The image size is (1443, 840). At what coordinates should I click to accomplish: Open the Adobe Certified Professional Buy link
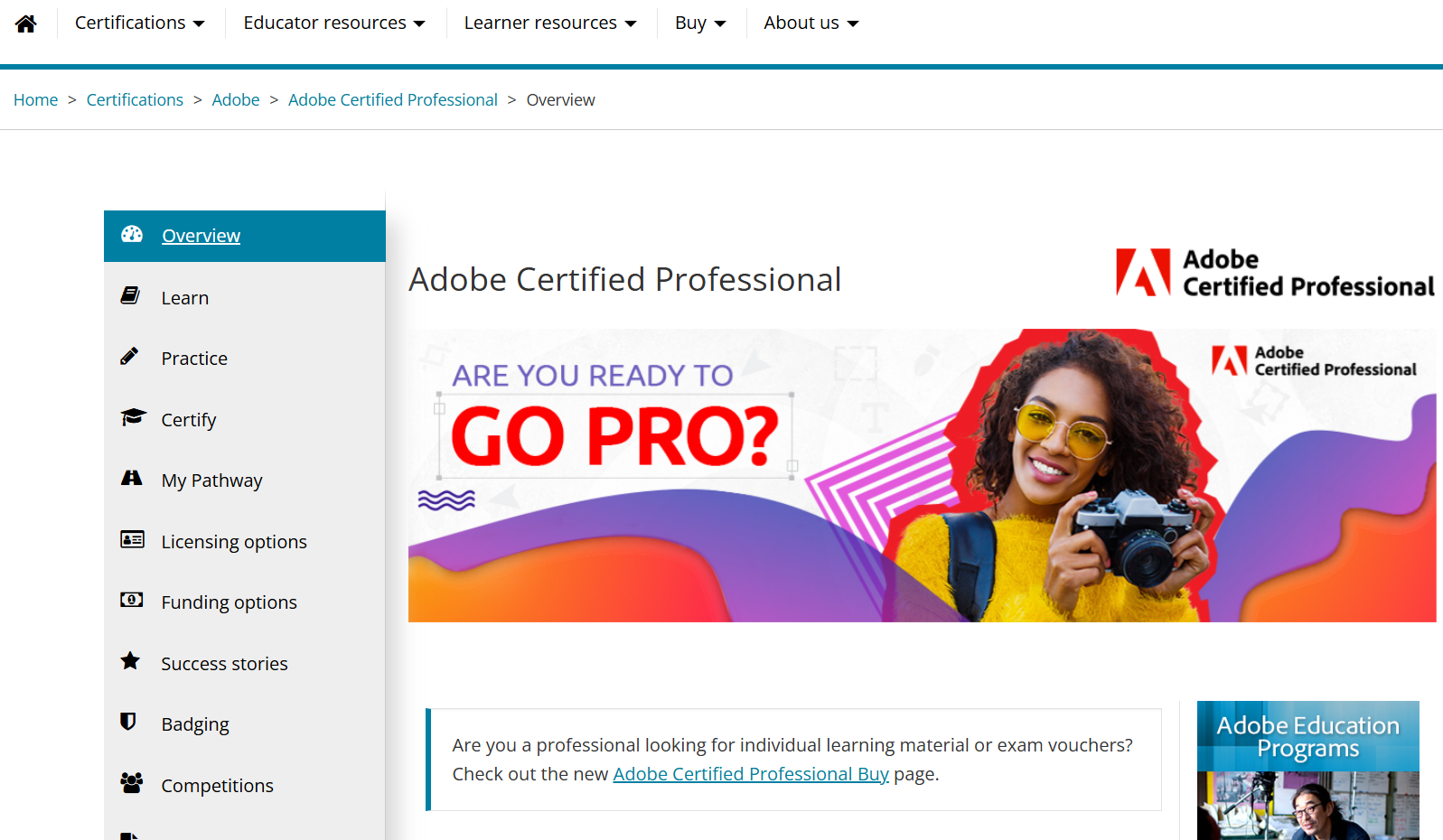pos(751,774)
